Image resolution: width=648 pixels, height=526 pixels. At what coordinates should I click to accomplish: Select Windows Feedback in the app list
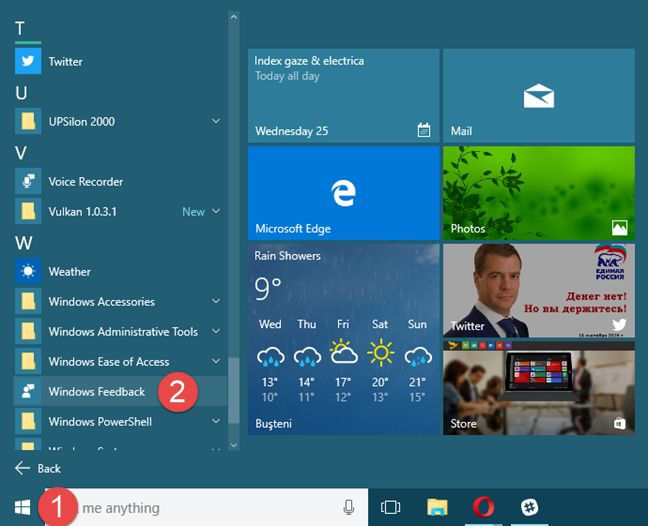coord(97,392)
